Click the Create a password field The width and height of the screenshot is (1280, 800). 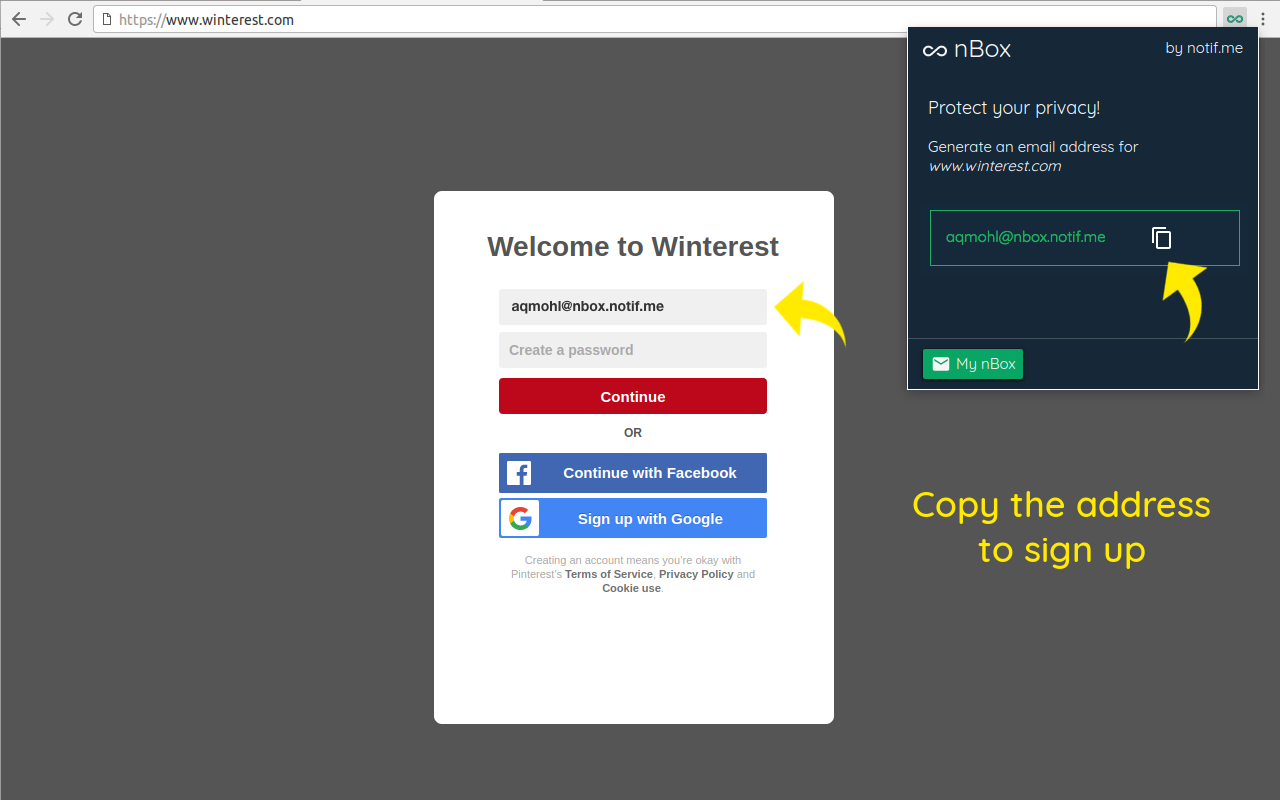point(633,350)
